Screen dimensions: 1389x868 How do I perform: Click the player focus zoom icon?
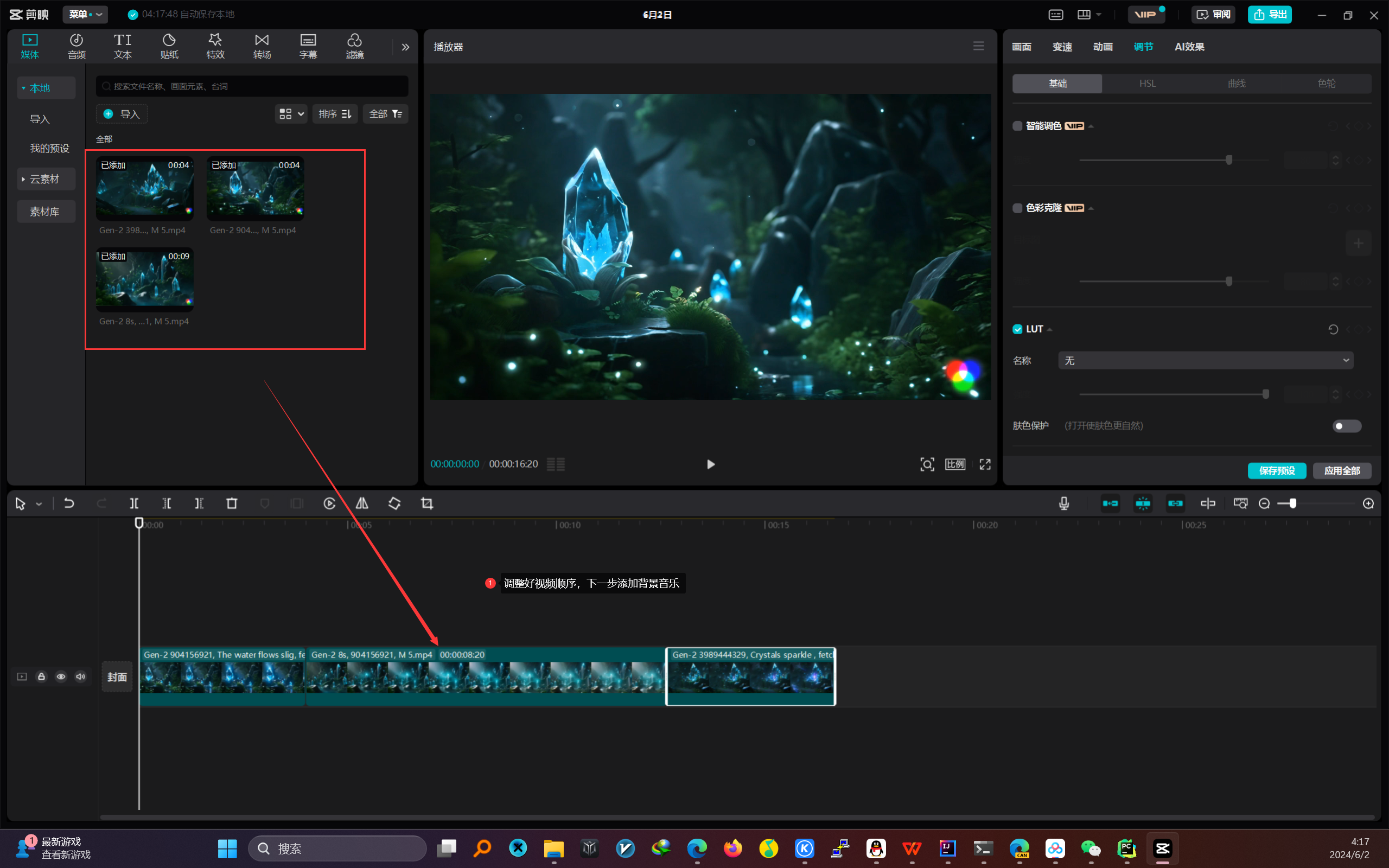click(x=927, y=464)
